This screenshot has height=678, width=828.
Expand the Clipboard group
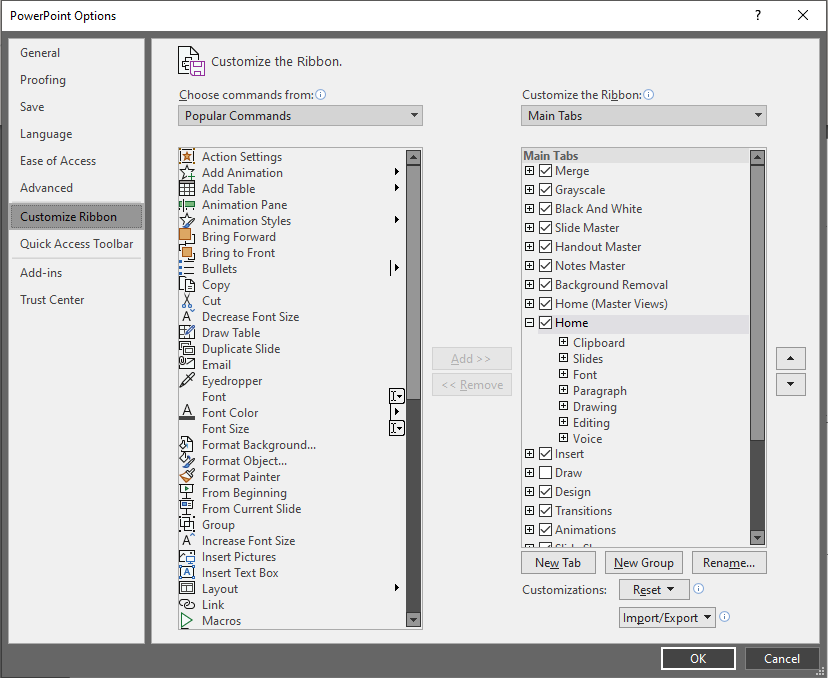[x=563, y=342]
